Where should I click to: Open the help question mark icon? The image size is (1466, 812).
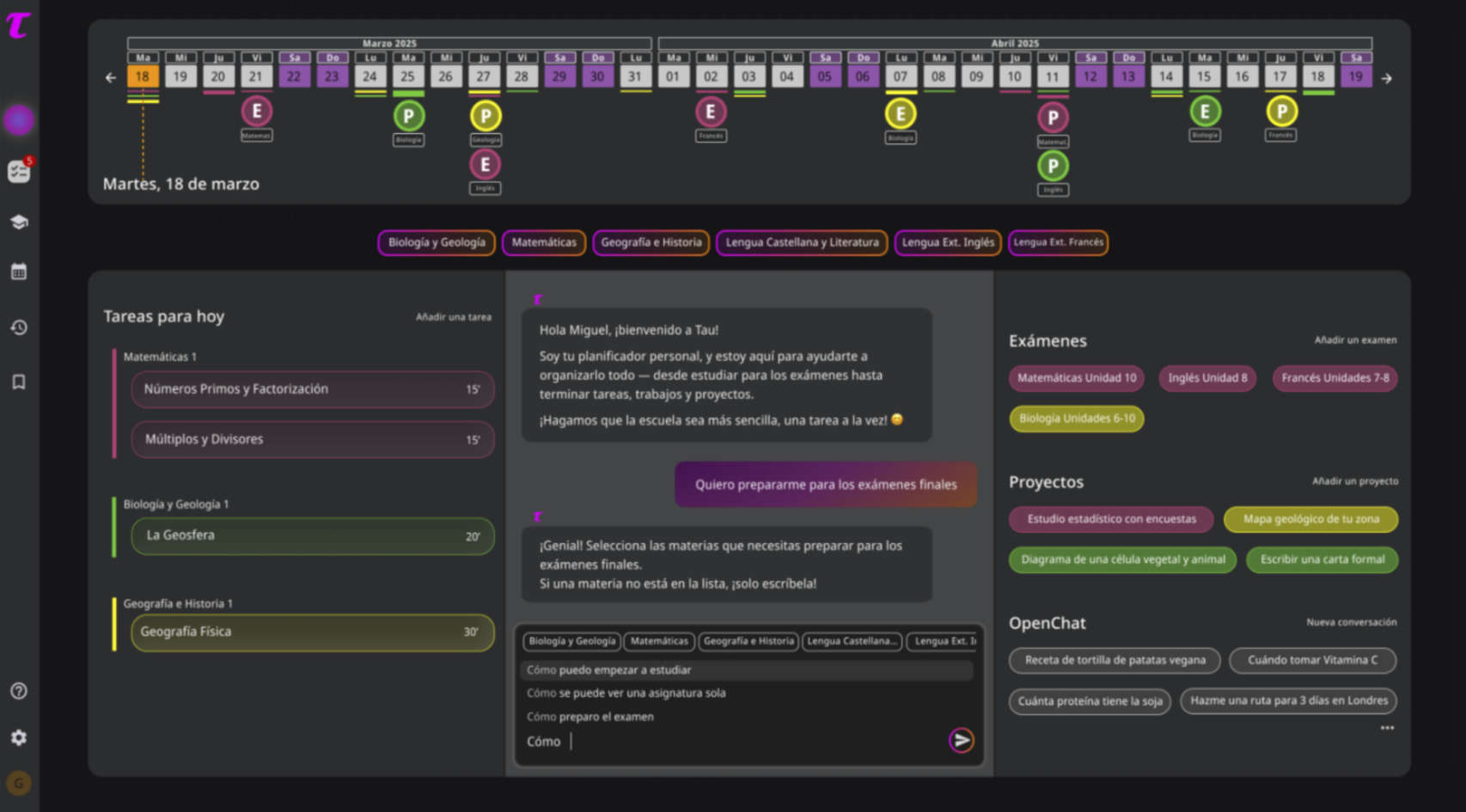(19, 691)
